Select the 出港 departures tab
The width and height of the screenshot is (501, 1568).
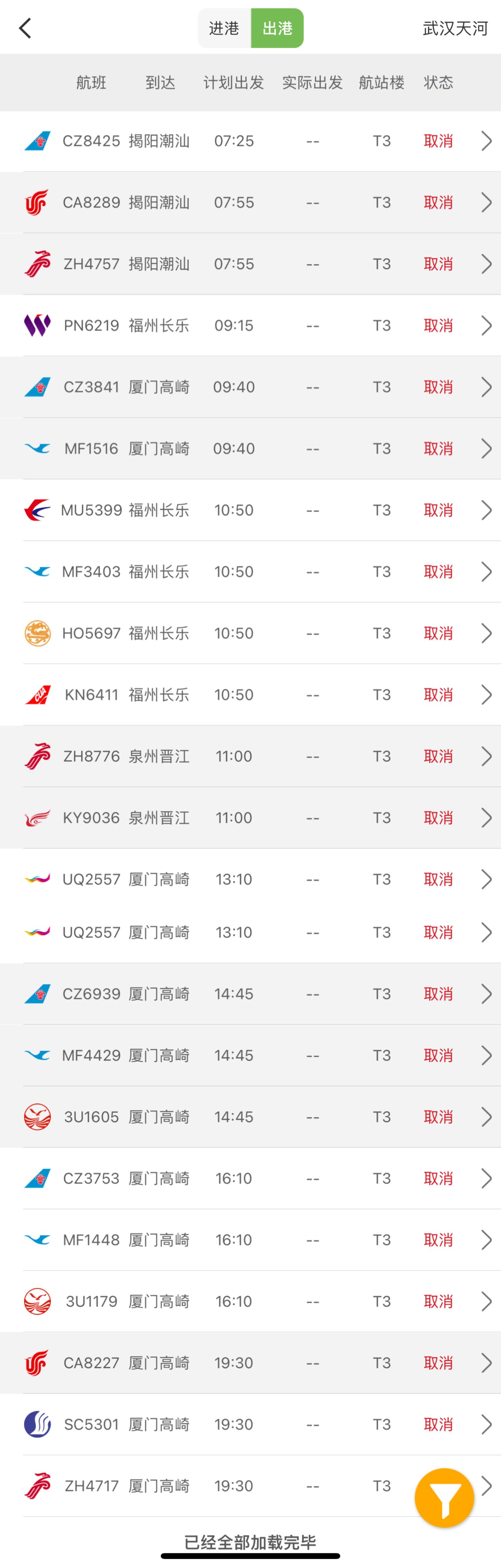click(277, 28)
